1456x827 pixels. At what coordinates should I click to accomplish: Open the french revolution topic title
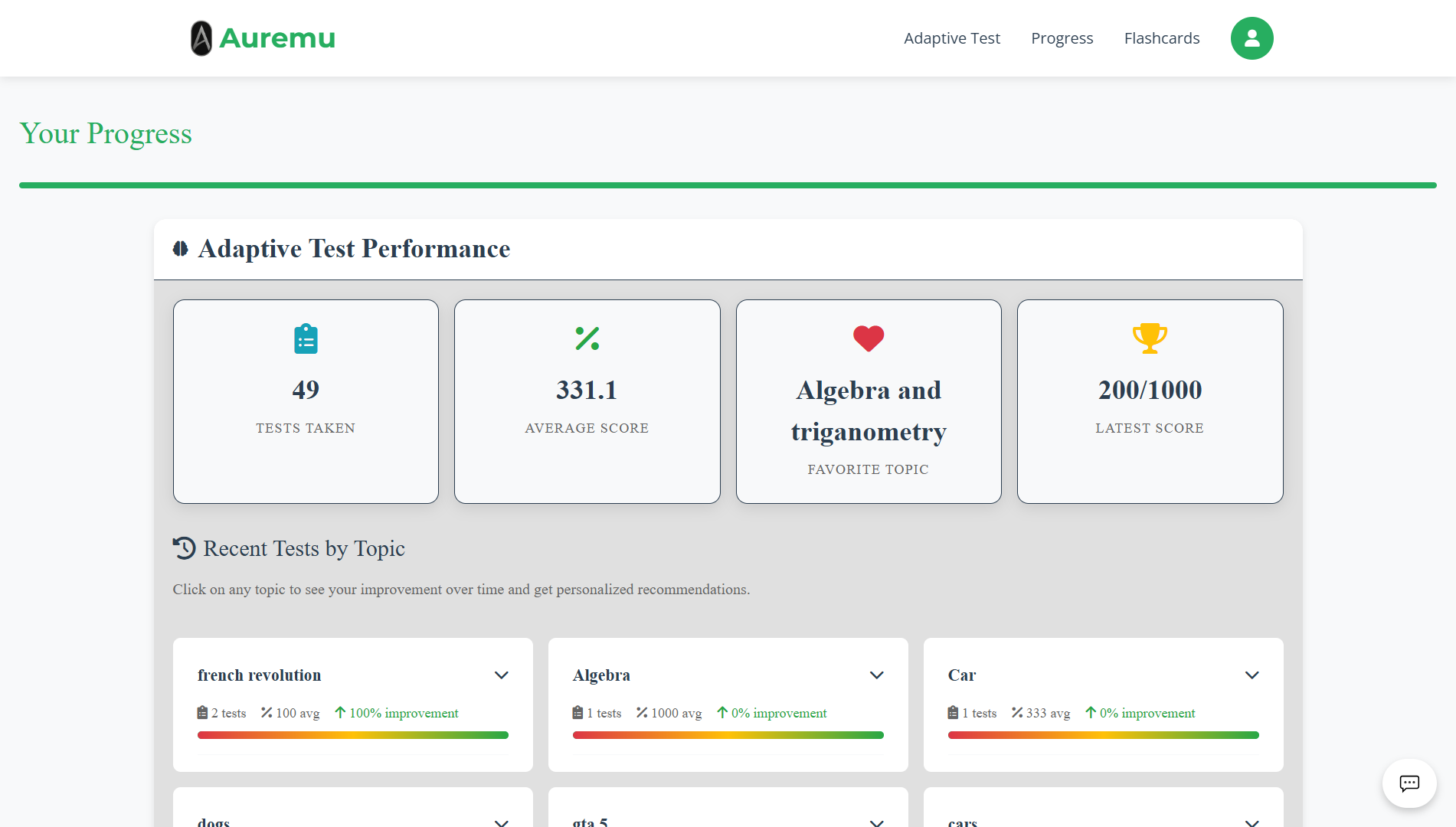259,675
